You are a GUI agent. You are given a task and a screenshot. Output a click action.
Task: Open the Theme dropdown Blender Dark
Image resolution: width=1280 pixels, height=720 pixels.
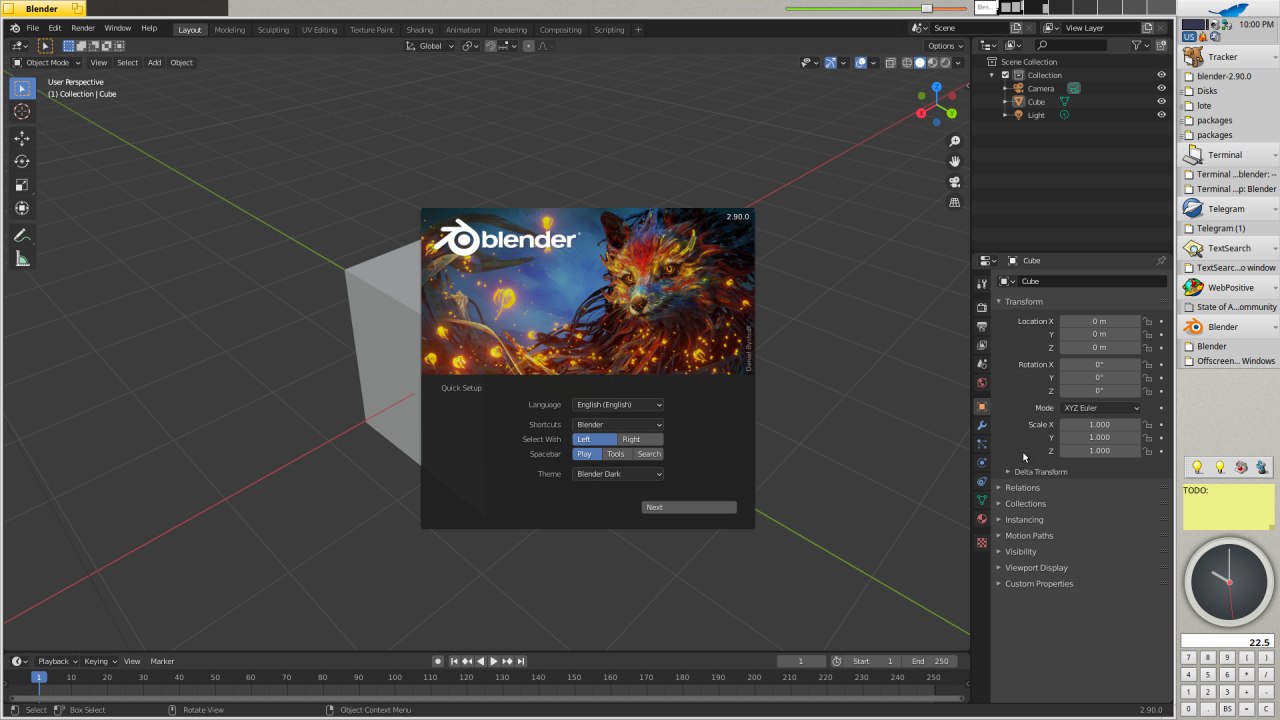click(x=618, y=474)
